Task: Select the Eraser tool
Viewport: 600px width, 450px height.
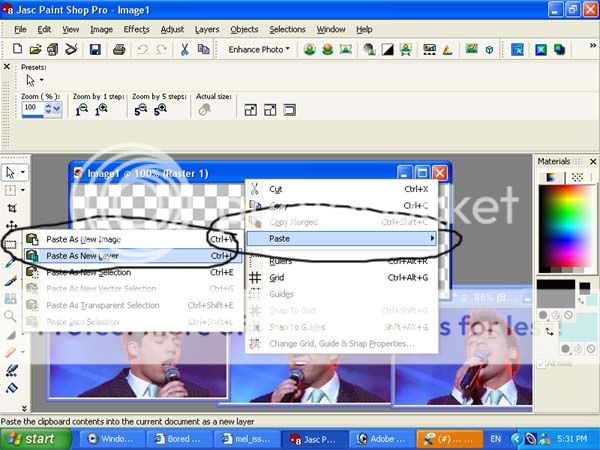Action: 11,352
